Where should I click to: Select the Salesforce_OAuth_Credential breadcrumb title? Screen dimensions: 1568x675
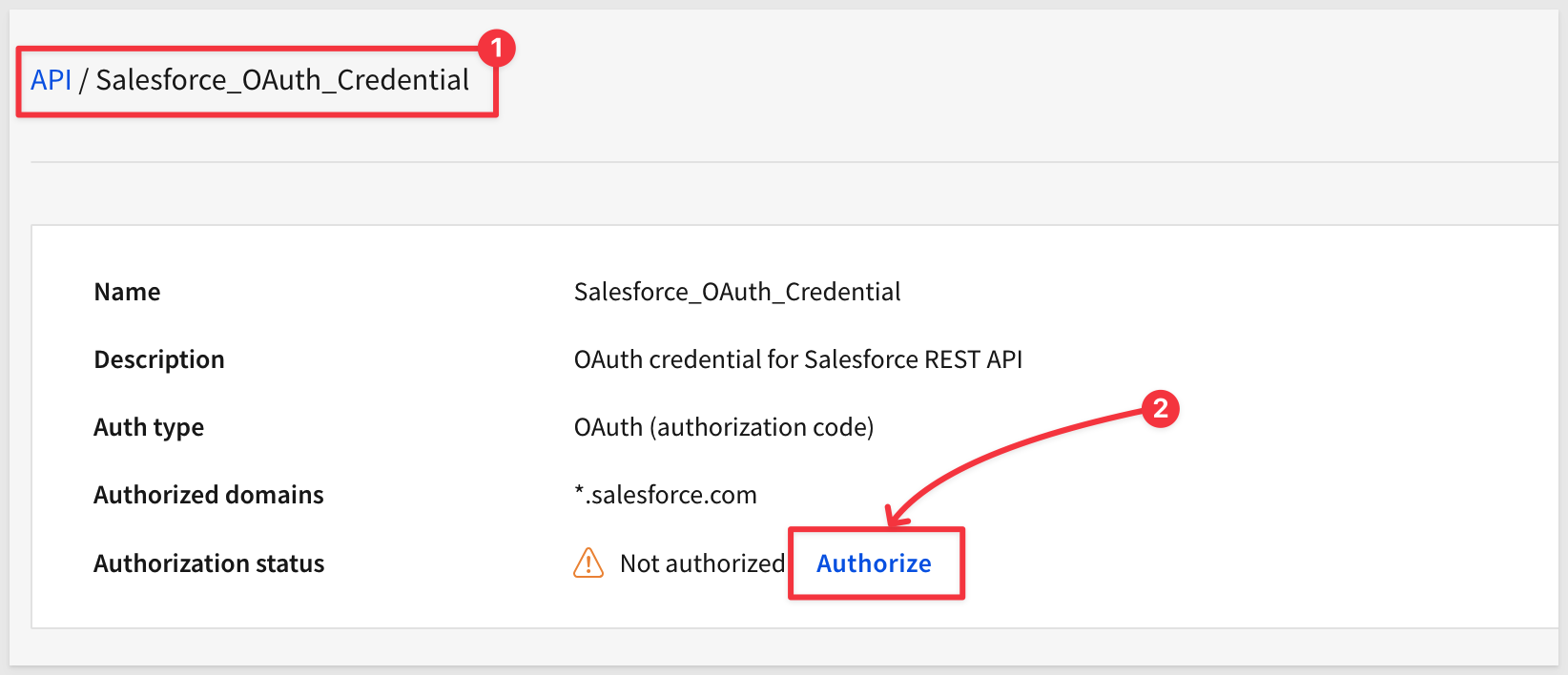point(282,80)
